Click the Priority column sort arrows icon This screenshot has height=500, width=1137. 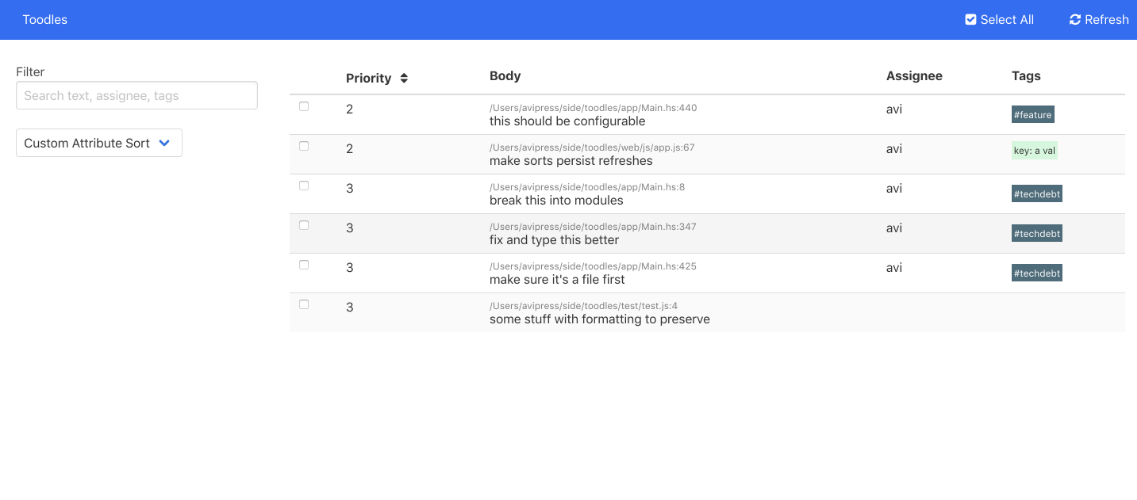pos(404,78)
